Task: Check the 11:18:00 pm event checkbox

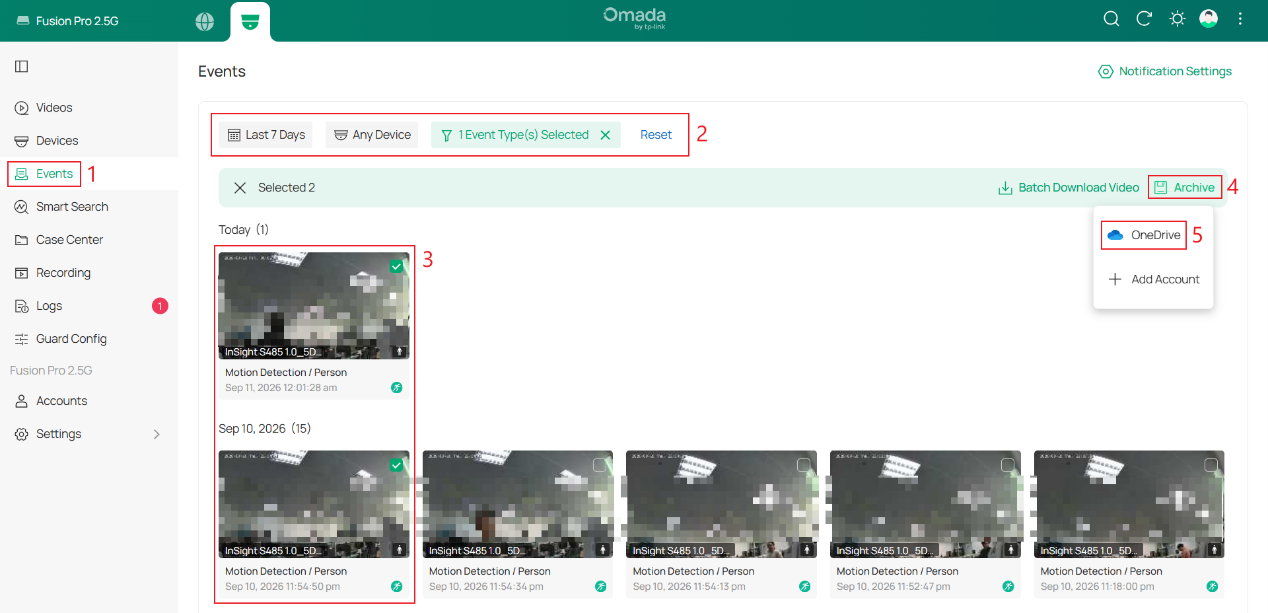Action: [x=1211, y=465]
